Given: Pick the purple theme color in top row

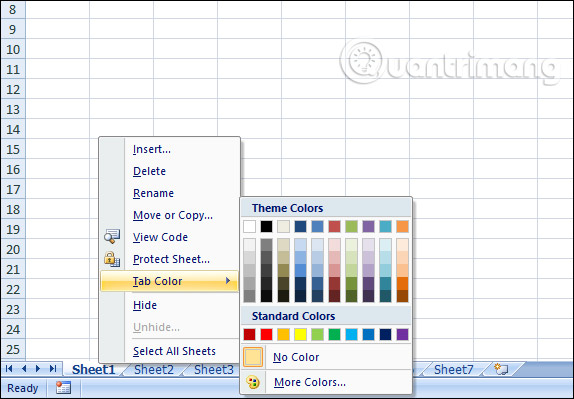Looking at the screenshot, I should 368,226.
